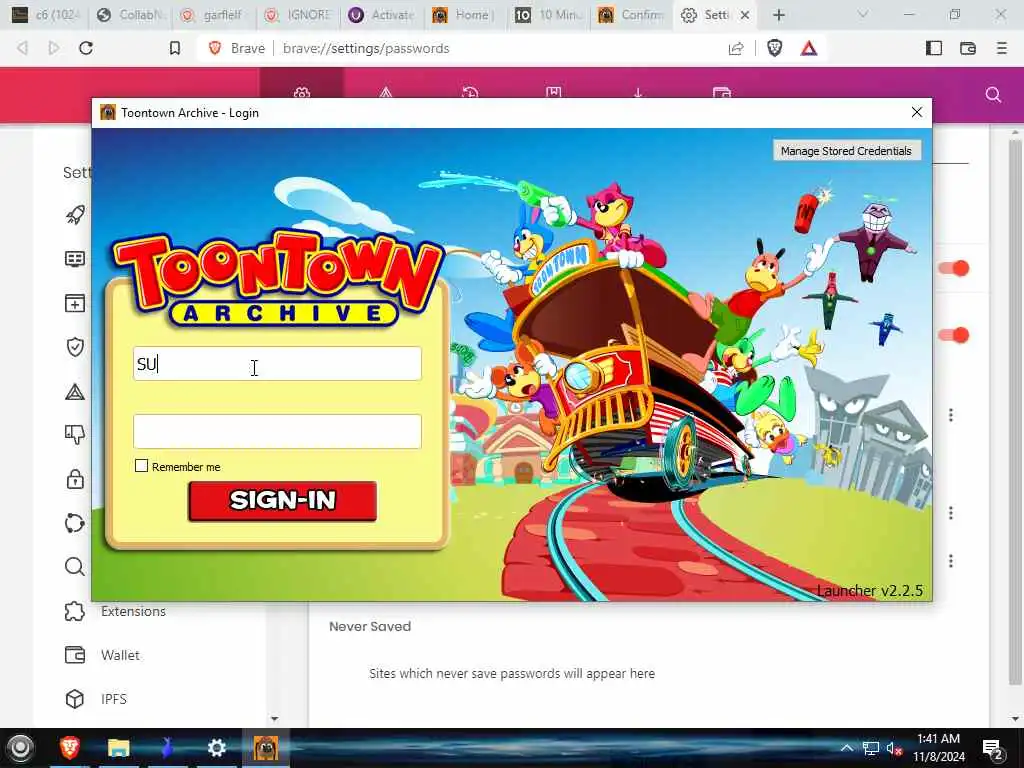Switch to the Activate tab
Image resolution: width=1024 pixels, height=768 pixels.
382,15
